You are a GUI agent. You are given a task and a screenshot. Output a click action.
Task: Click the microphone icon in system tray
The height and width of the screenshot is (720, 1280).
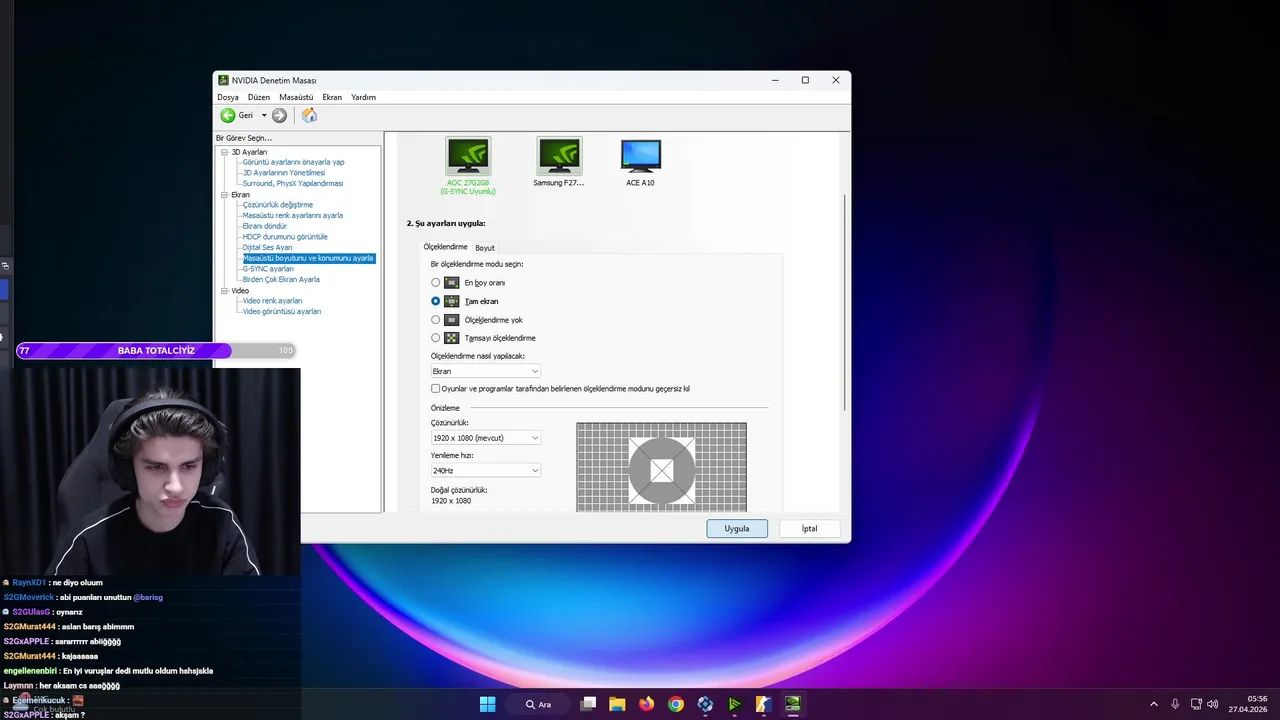pos(1175,704)
